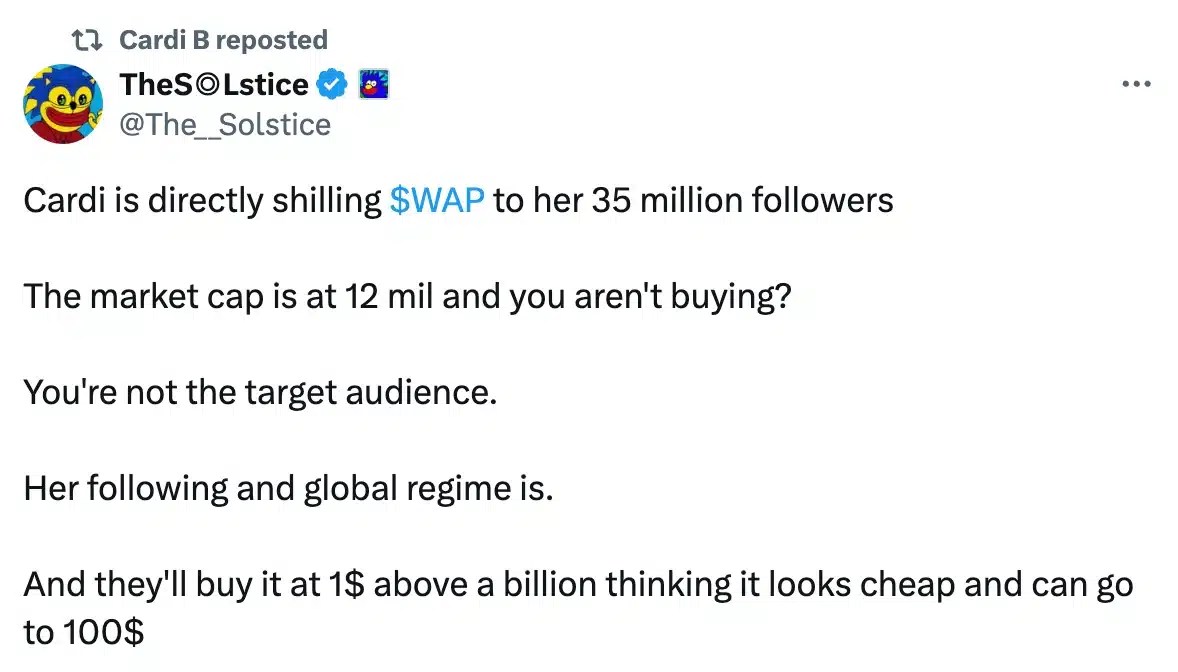Click the "Cardi is directly shilling" text
This screenshot has height=672, width=1178.
[201, 201]
